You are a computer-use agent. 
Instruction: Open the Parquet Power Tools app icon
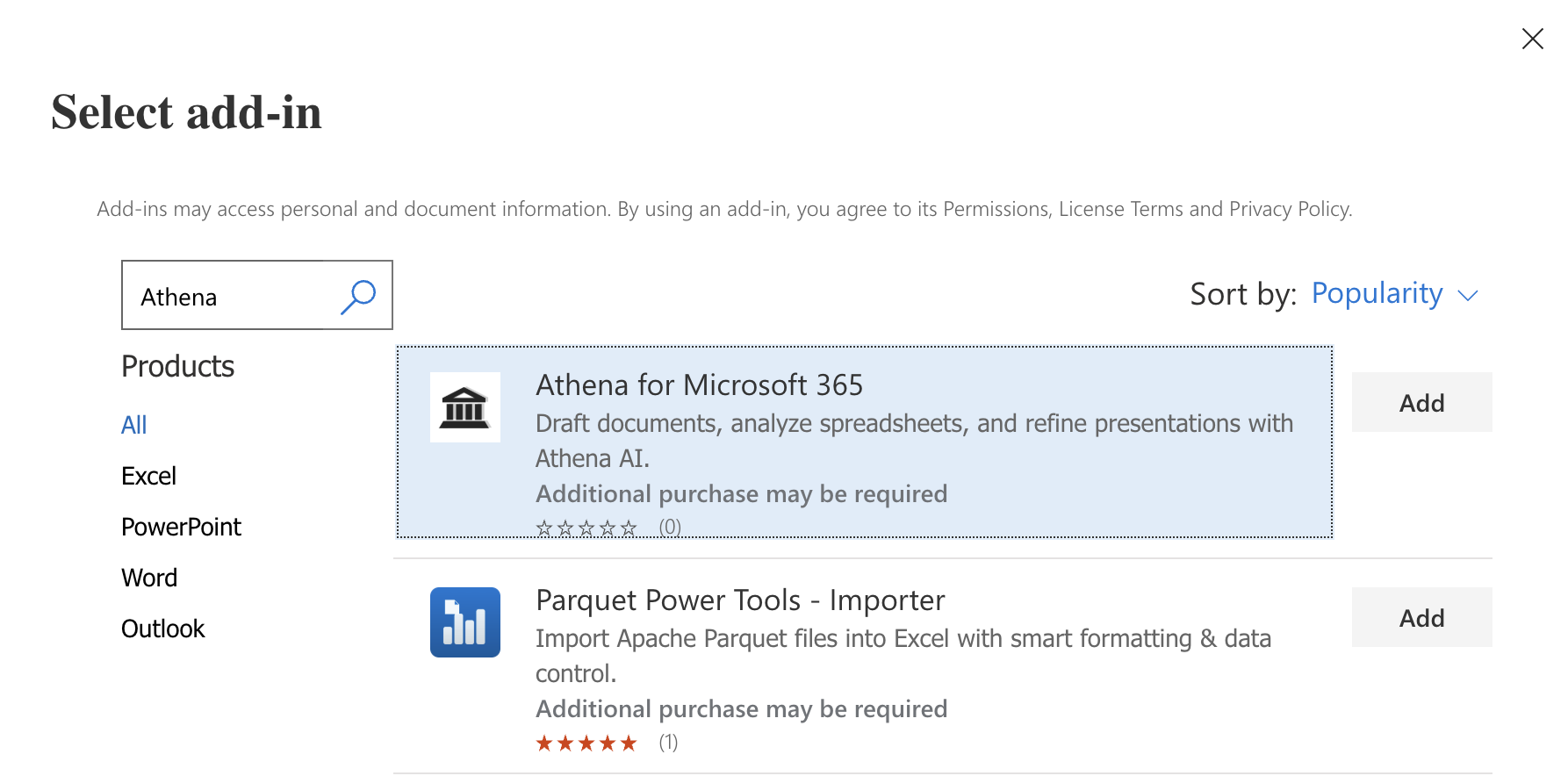click(x=464, y=622)
